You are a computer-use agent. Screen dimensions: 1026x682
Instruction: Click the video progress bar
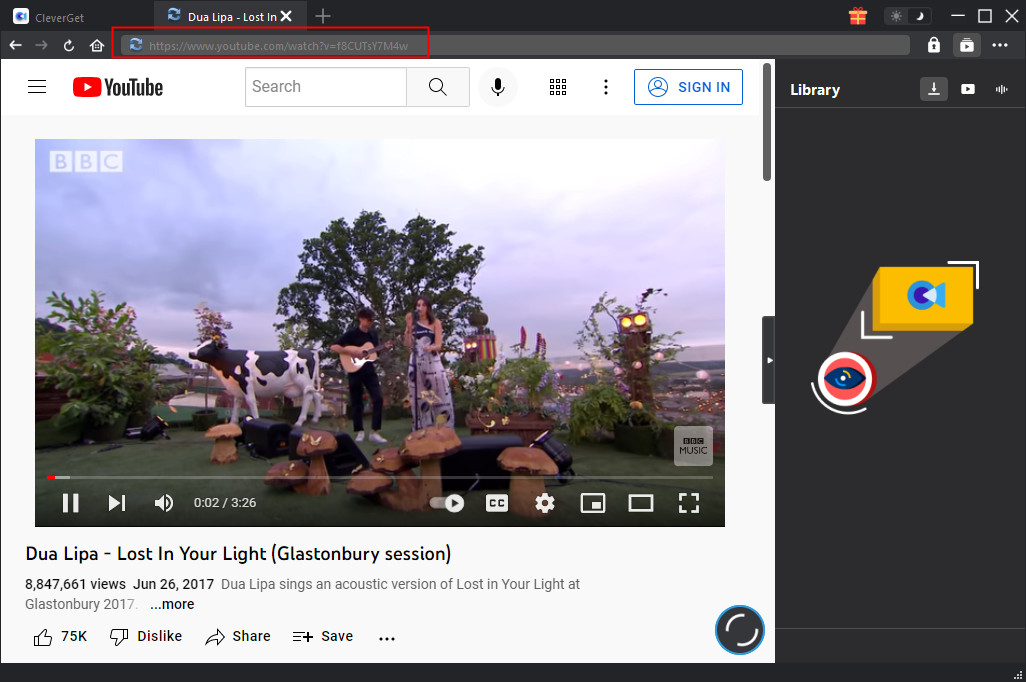tap(380, 478)
